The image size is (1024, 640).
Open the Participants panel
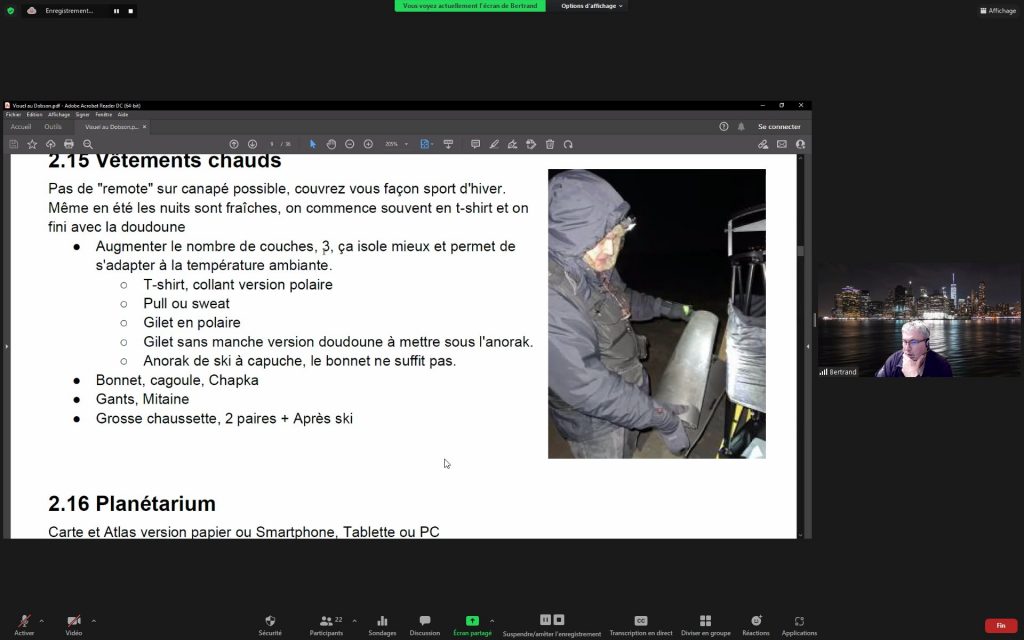(327, 624)
